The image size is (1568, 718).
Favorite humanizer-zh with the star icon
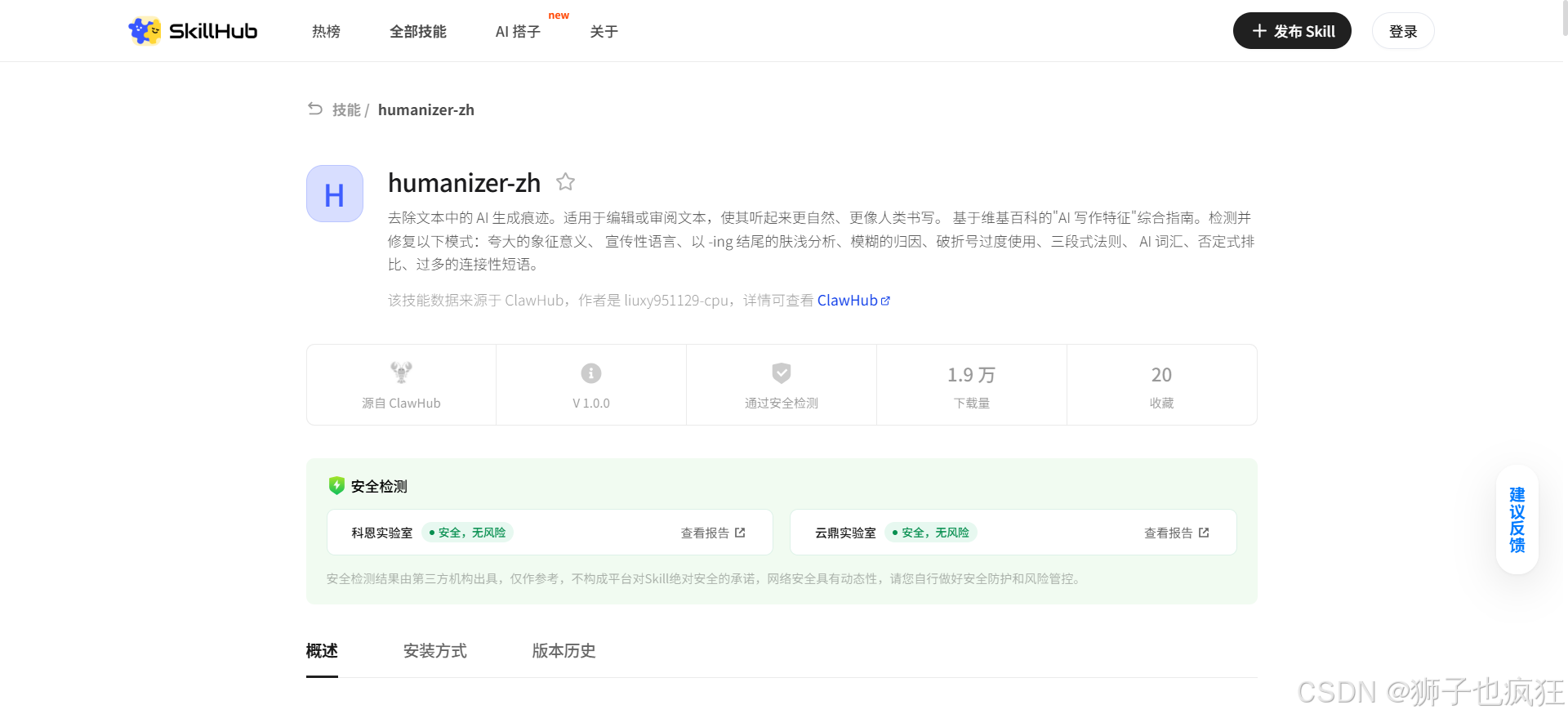coord(565,182)
